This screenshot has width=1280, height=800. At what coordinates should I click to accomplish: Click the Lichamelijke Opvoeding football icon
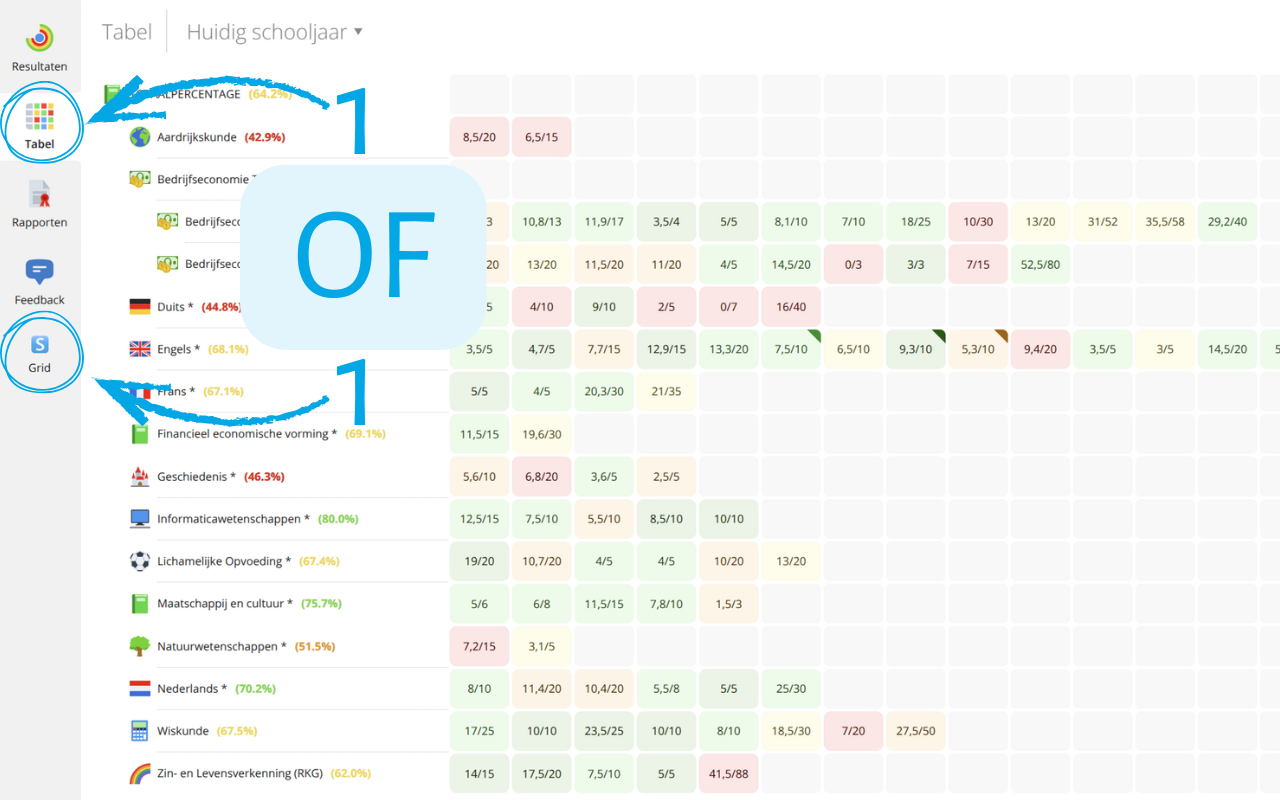tap(140, 561)
